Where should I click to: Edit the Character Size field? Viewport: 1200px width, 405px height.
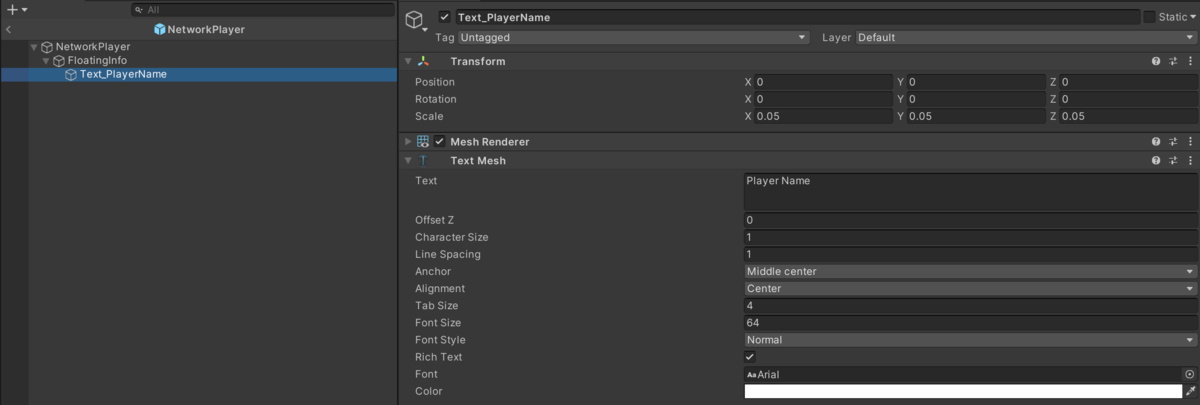pyautogui.click(x=970, y=237)
